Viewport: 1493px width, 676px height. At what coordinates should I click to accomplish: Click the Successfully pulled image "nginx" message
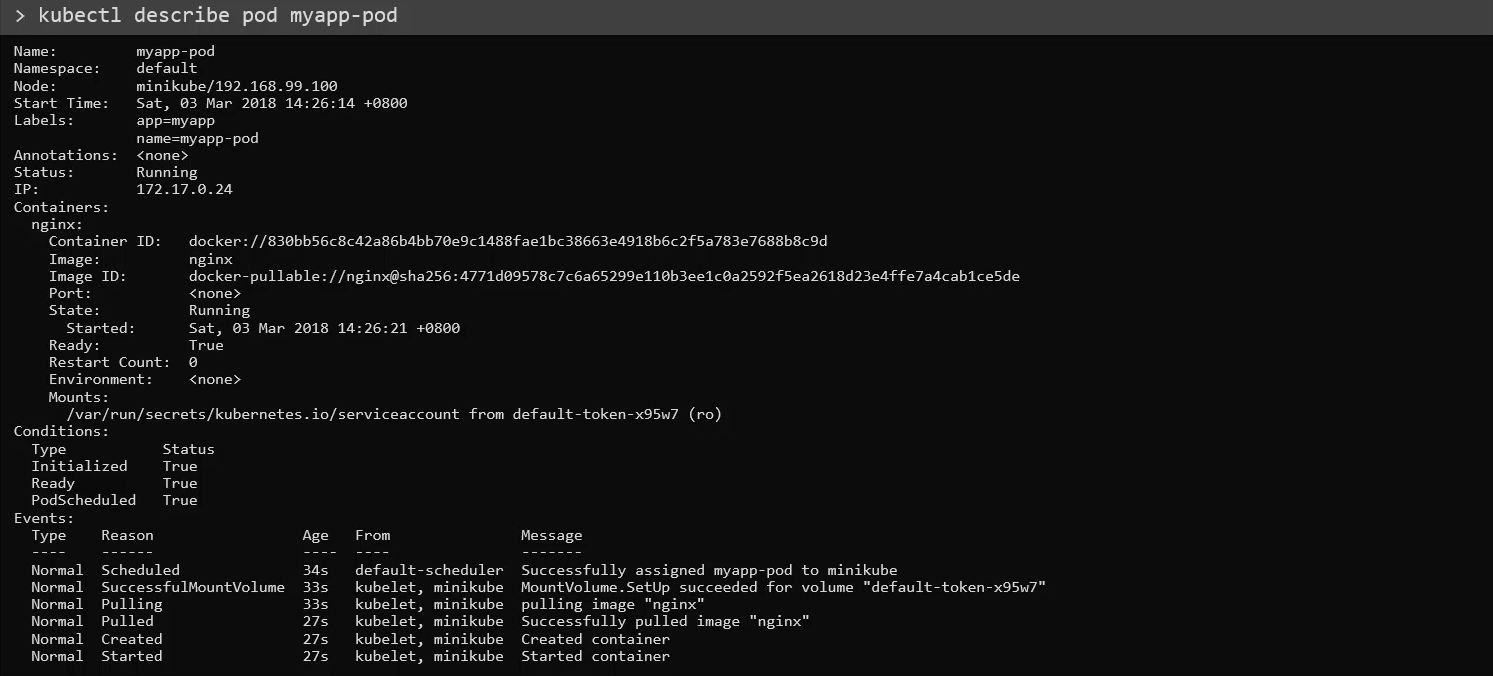click(665, 621)
